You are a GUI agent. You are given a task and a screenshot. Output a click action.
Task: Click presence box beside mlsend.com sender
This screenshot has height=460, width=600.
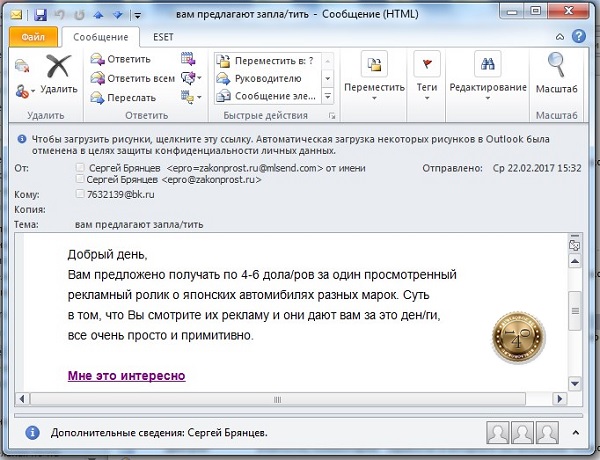point(80,167)
